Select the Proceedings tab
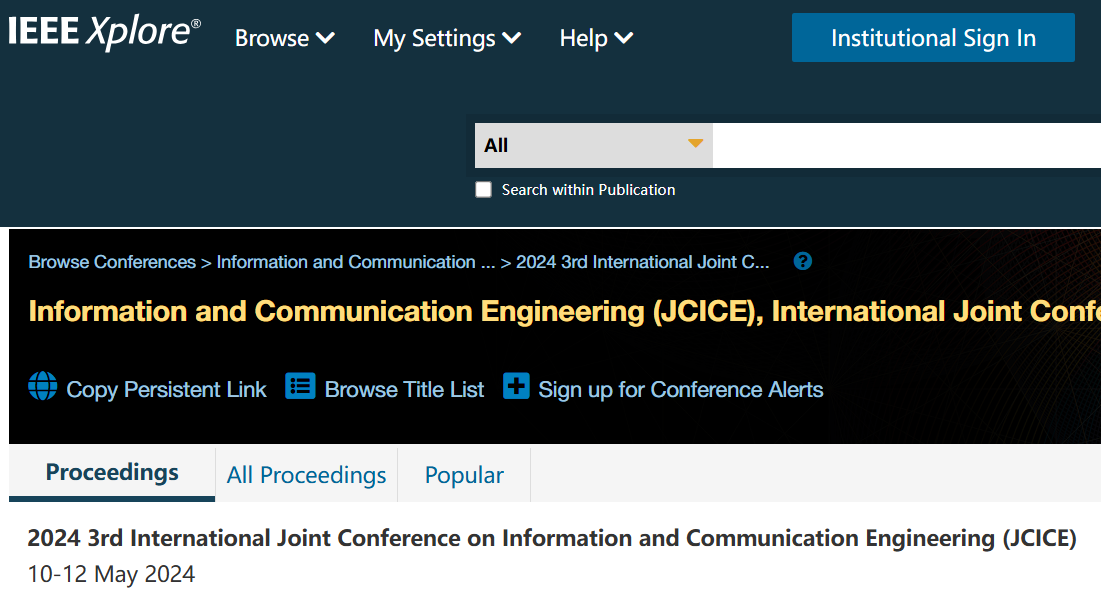Screen dimensions: 1101x607 click(112, 473)
